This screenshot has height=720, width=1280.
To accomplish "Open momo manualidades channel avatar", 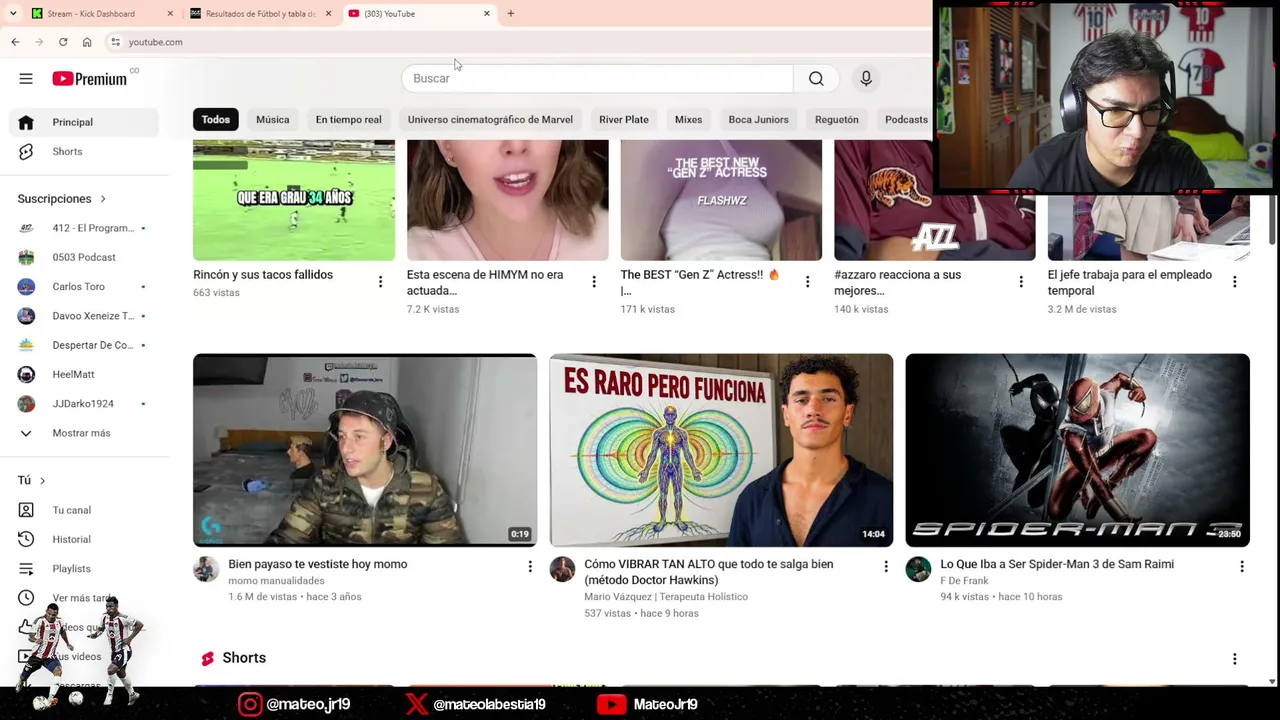I will click(x=206, y=569).
